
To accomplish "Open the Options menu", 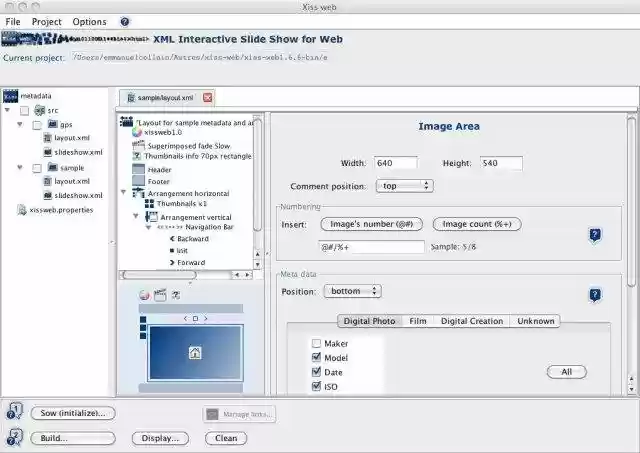I will 89,22.
